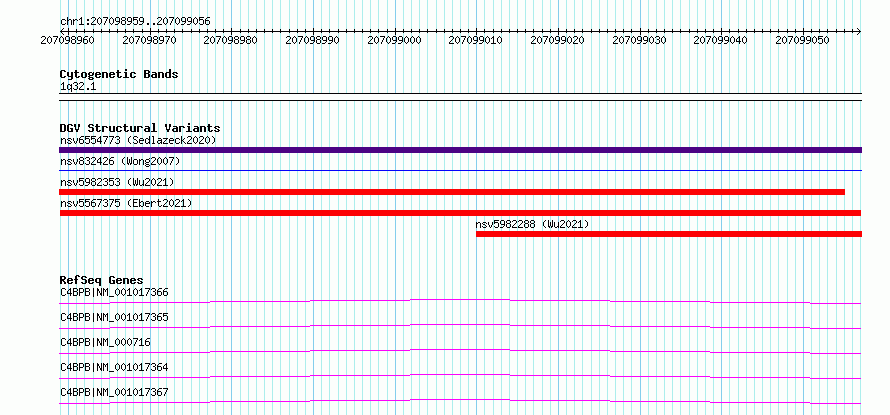Click the DGV Structural Variants track title

(x=140, y=128)
